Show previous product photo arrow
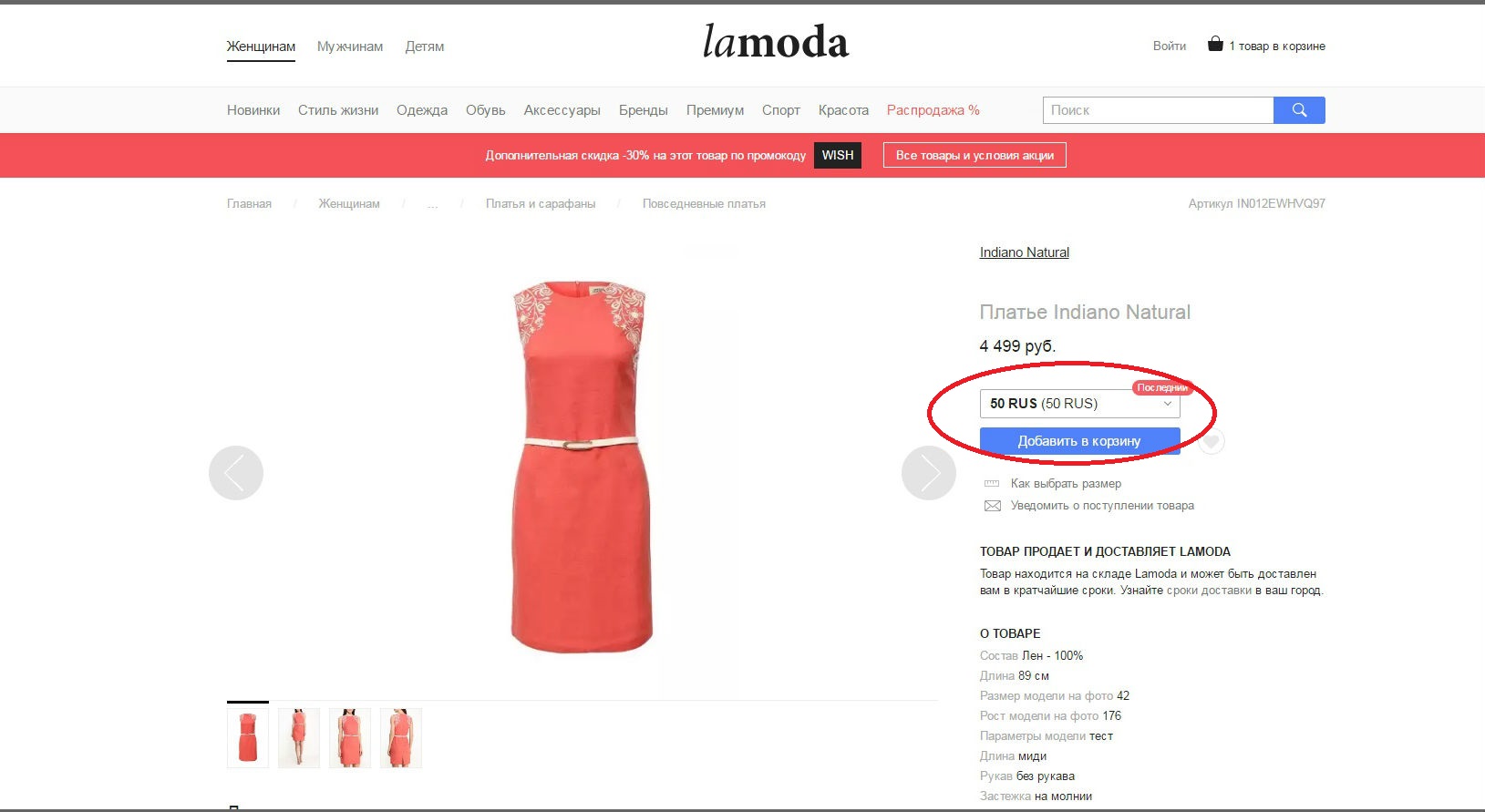Image resolution: width=1485 pixels, height=812 pixels. [x=236, y=473]
